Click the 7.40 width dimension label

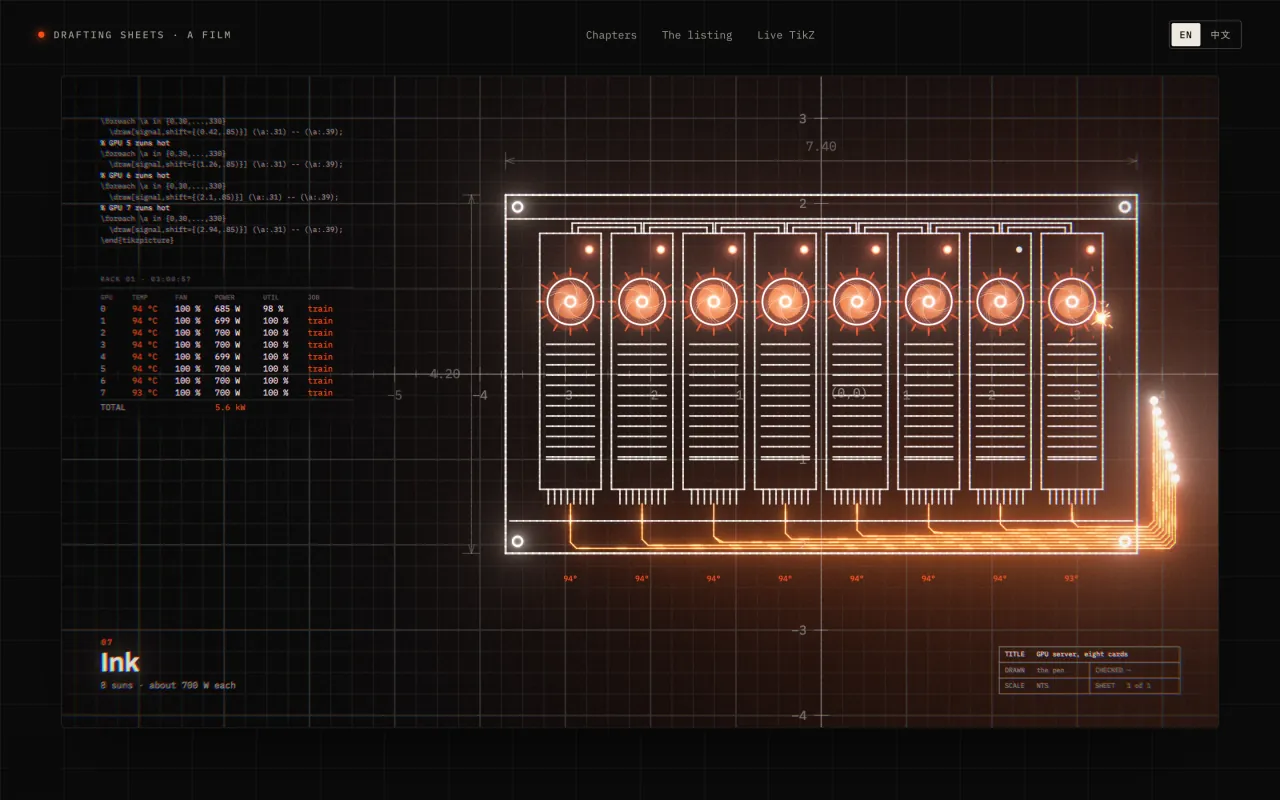[821, 147]
